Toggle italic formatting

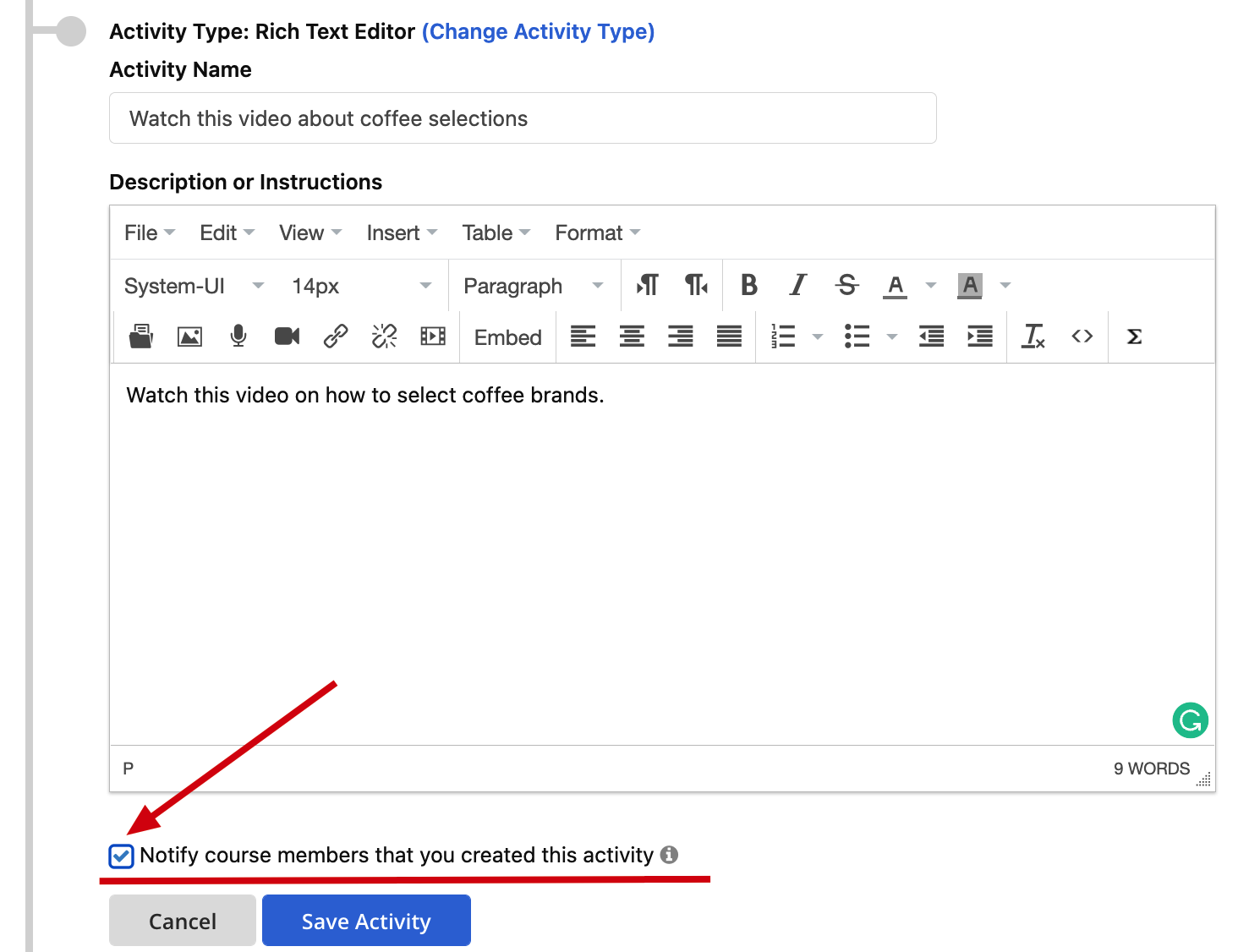point(797,286)
